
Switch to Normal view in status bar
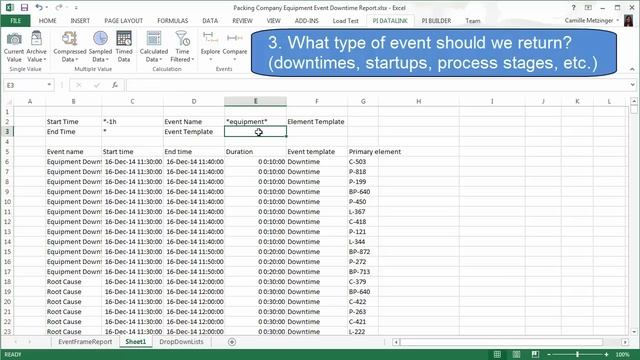pos(497,354)
